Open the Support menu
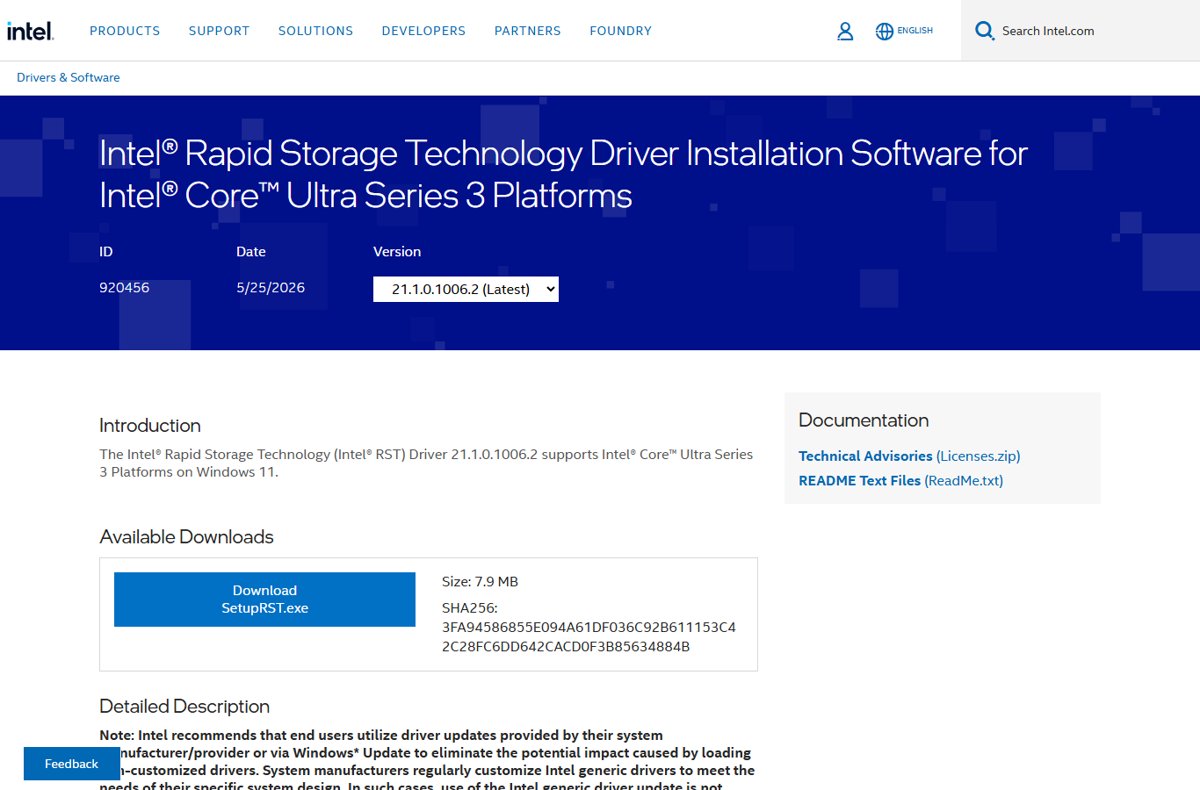Screen dimensions: 1200x790 click(x=219, y=31)
